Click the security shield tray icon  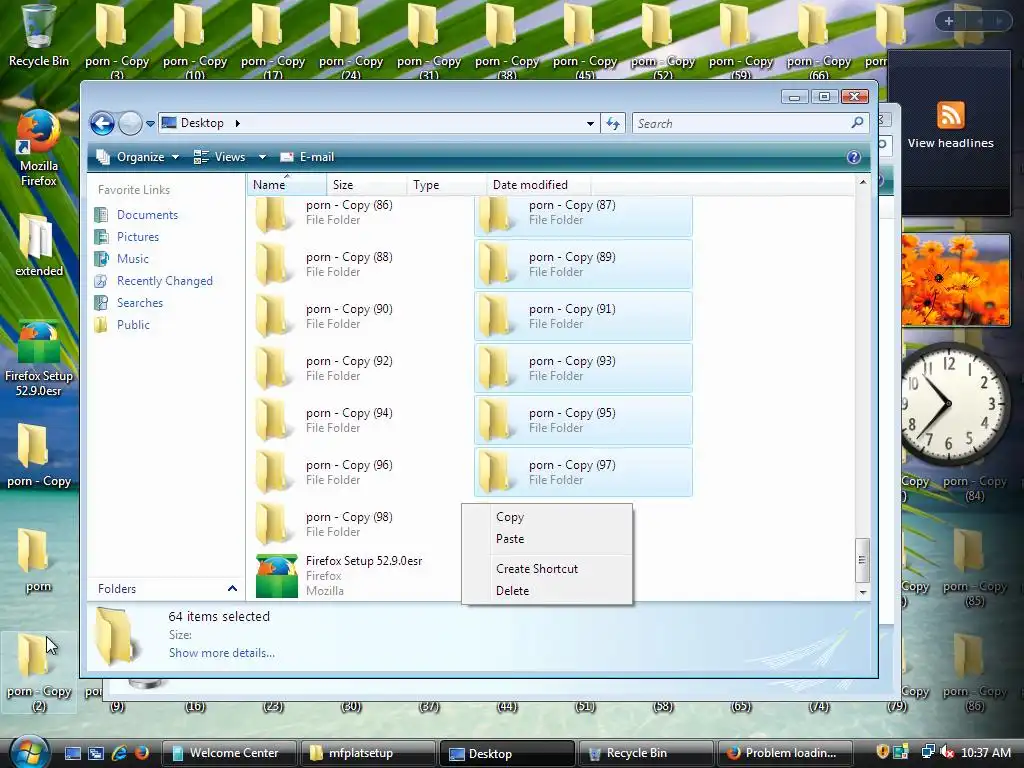pos(882,753)
